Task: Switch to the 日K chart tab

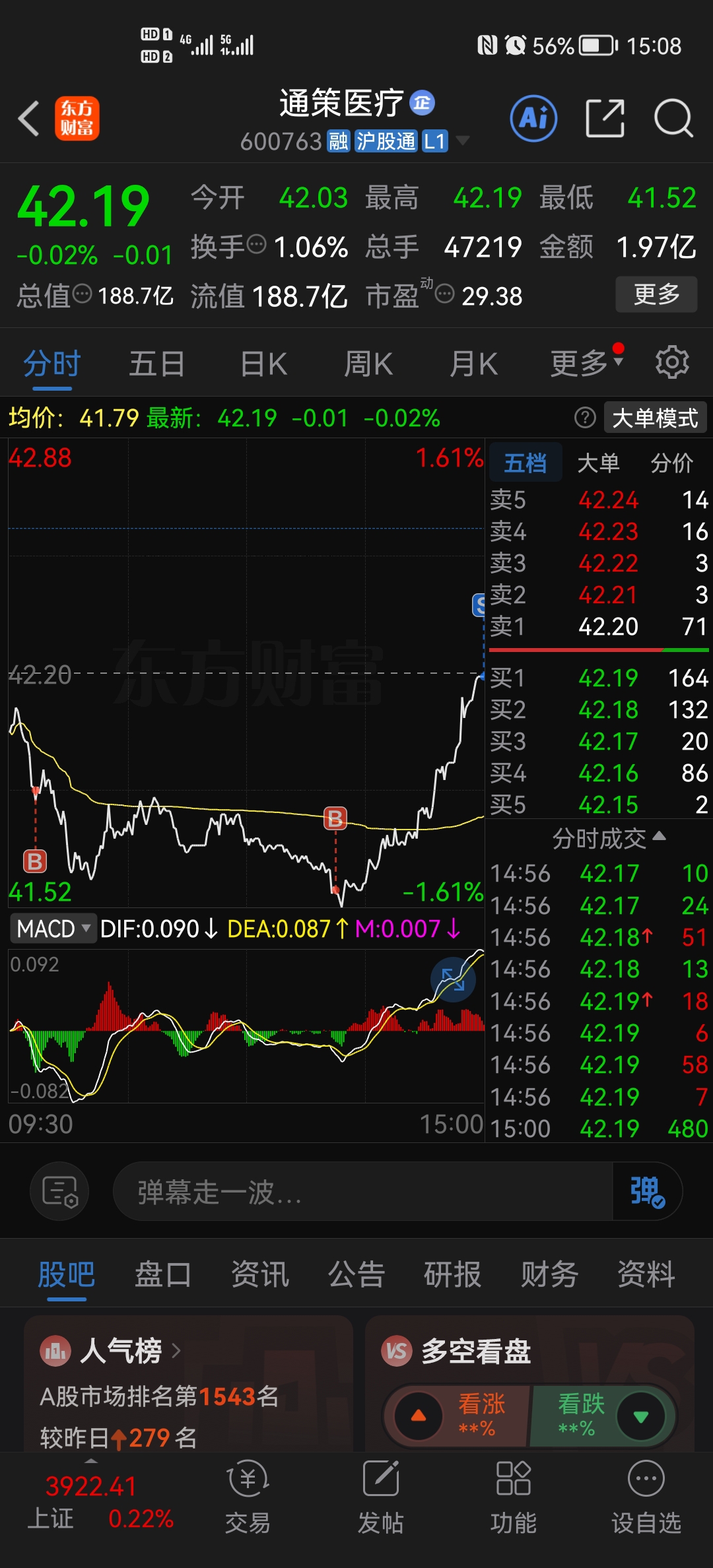Action: 263,364
